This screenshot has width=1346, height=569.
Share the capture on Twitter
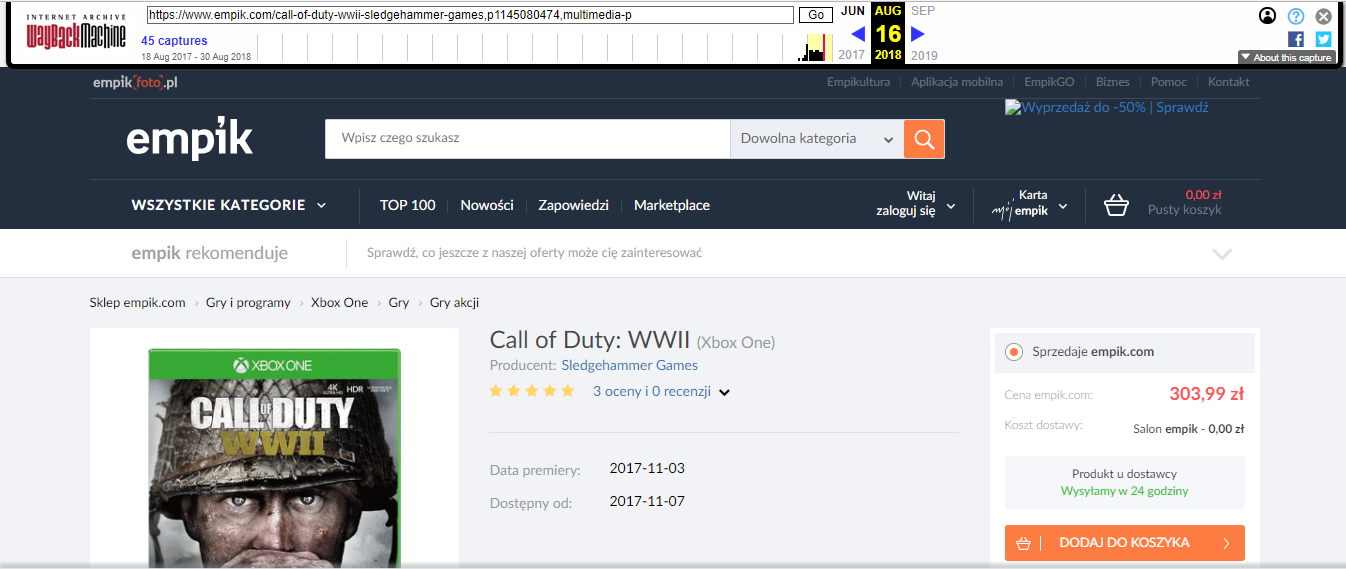click(x=1324, y=39)
